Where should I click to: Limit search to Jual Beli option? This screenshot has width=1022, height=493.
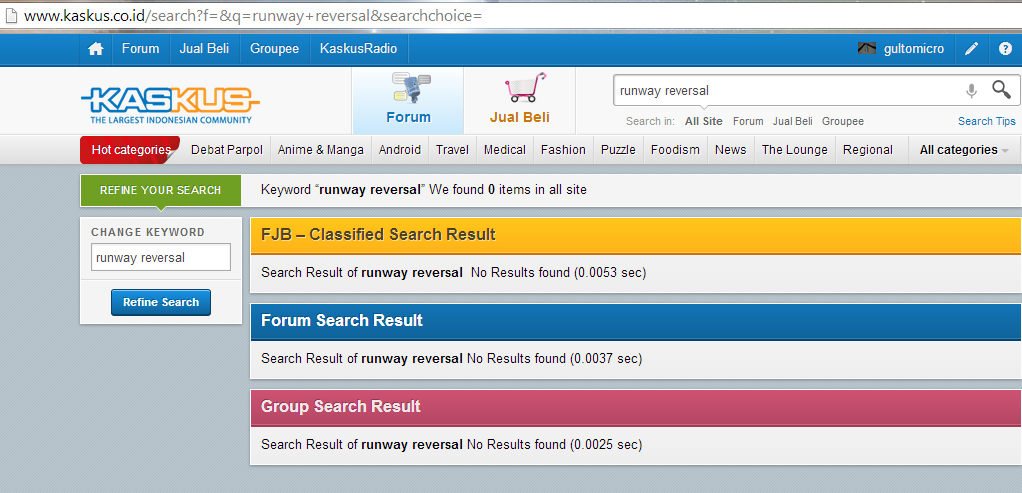[x=793, y=121]
